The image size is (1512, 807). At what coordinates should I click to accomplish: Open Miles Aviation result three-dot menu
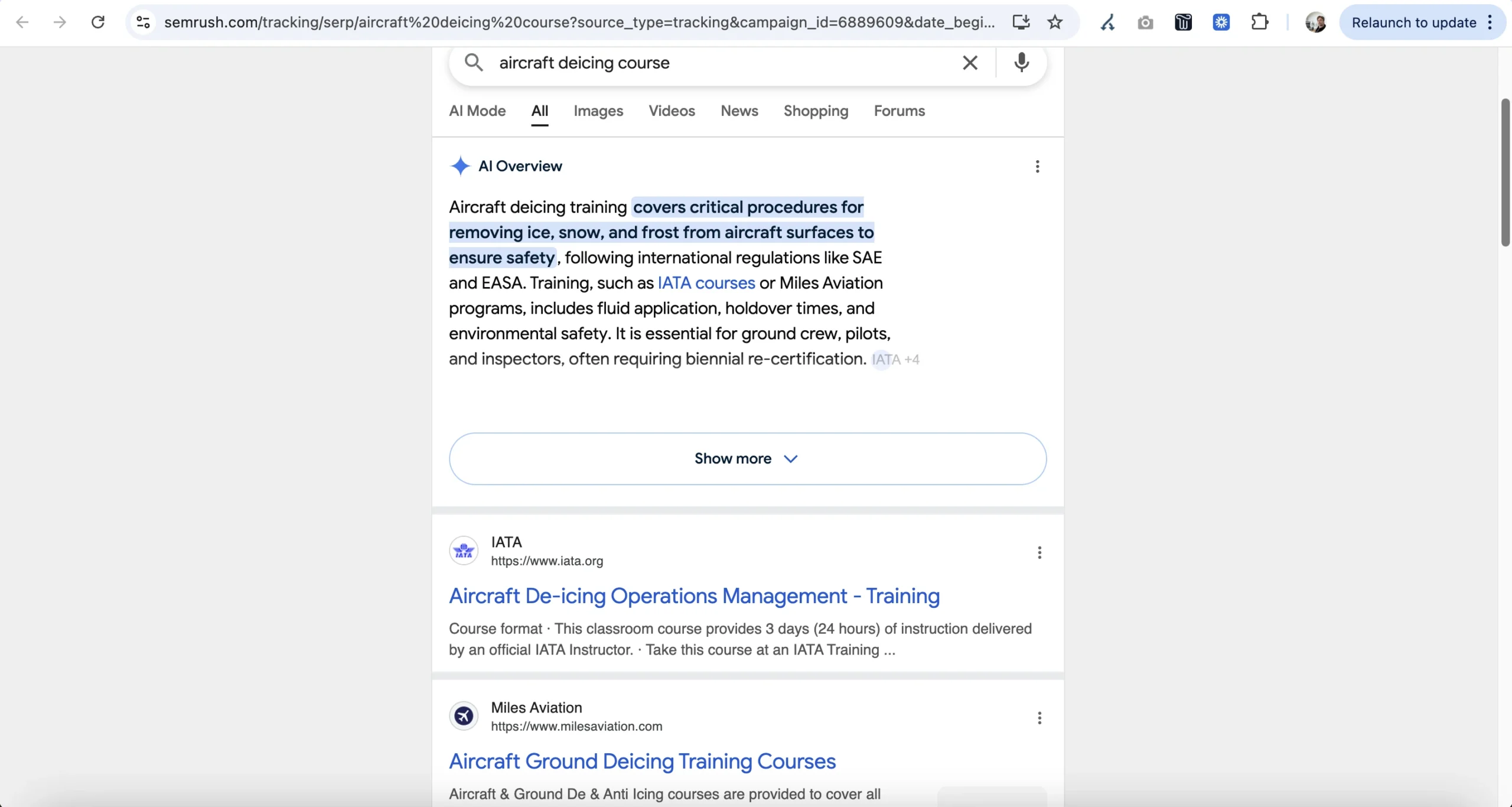pyautogui.click(x=1039, y=718)
